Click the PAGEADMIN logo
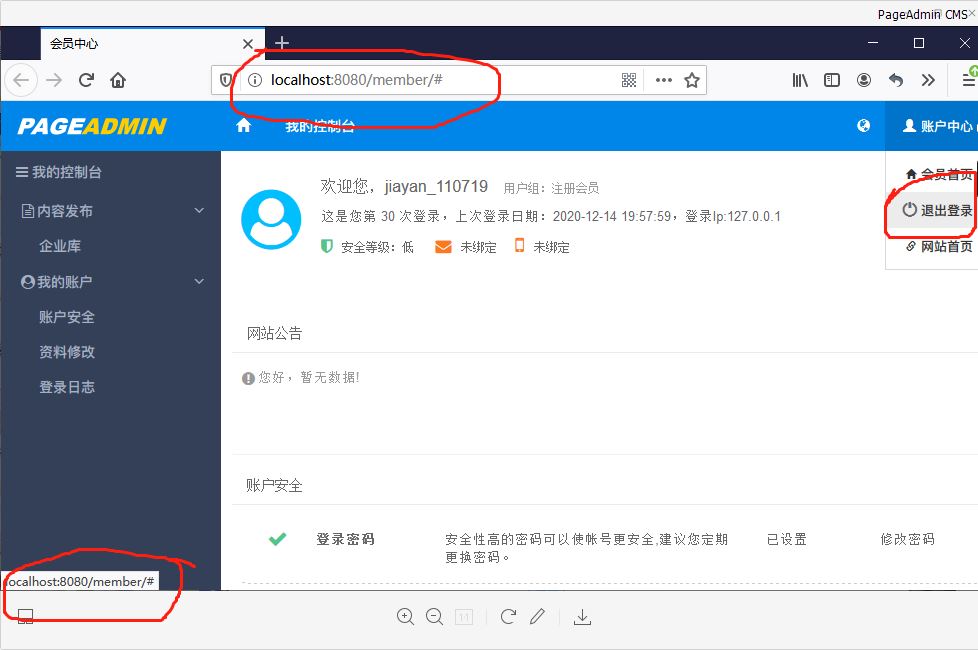This screenshot has width=978, height=650. [92, 126]
